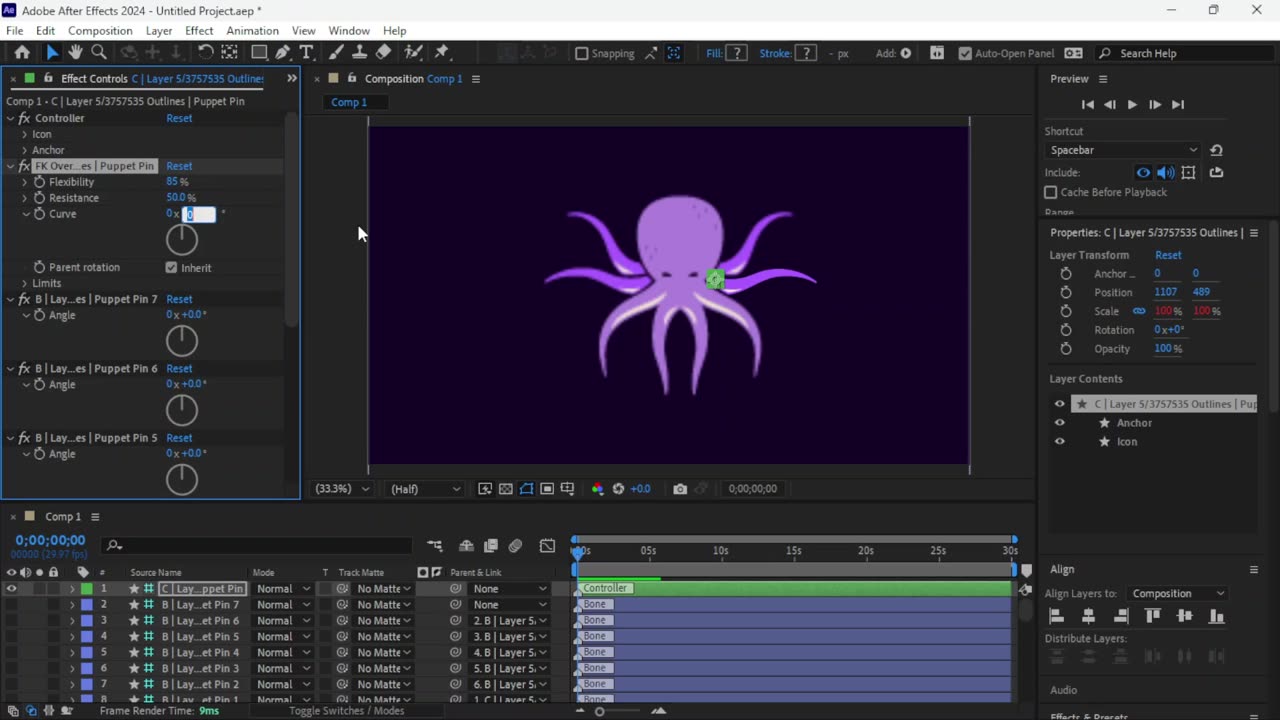Select the Clone Stamp tool
Image resolution: width=1280 pixels, height=720 pixels.
pos(360,53)
